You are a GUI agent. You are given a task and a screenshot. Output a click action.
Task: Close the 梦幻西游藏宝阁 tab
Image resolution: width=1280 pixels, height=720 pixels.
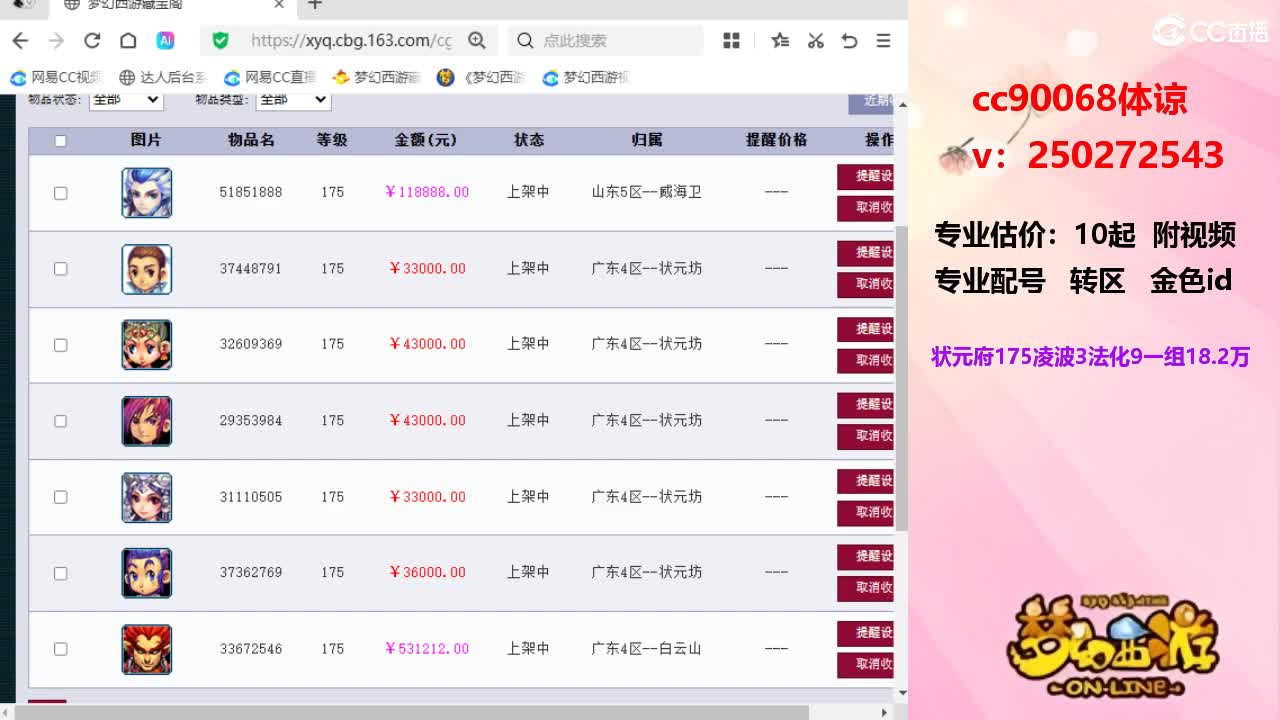pos(280,5)
